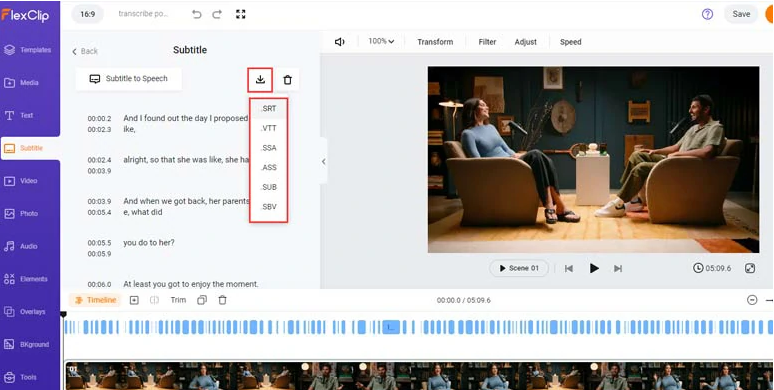
Task: Enter fullscreen editor mode icon
Action: [x=240, y=14]
